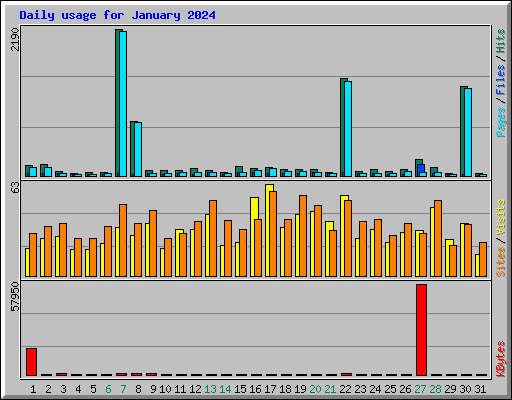Click day label 10 on the axis
The height and width of the screenshot is (400, 512).
point(165,389)
